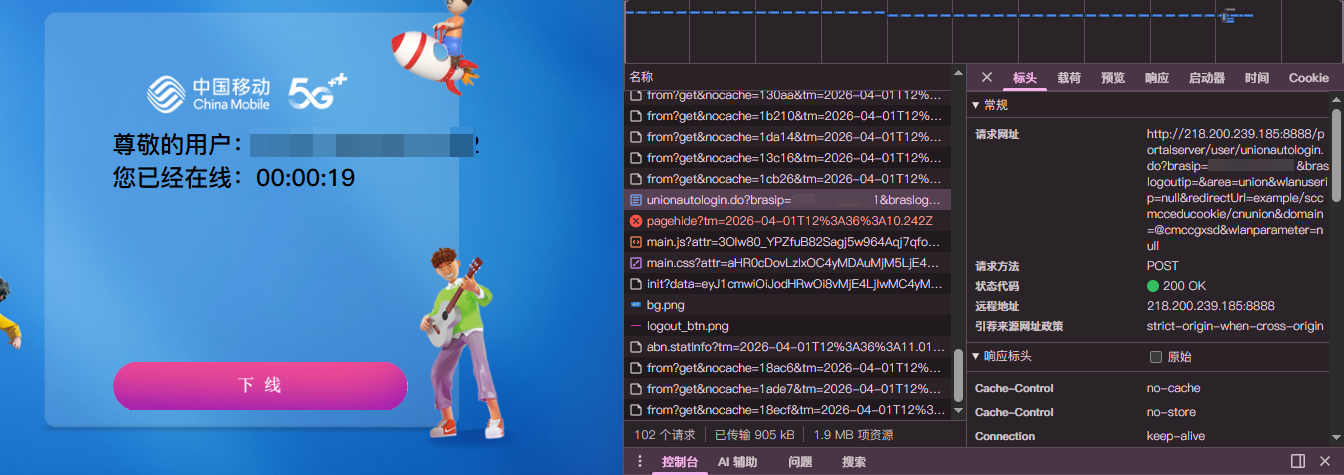
Task: Open the 时间 tab
Action: [x=1257, y=78]
